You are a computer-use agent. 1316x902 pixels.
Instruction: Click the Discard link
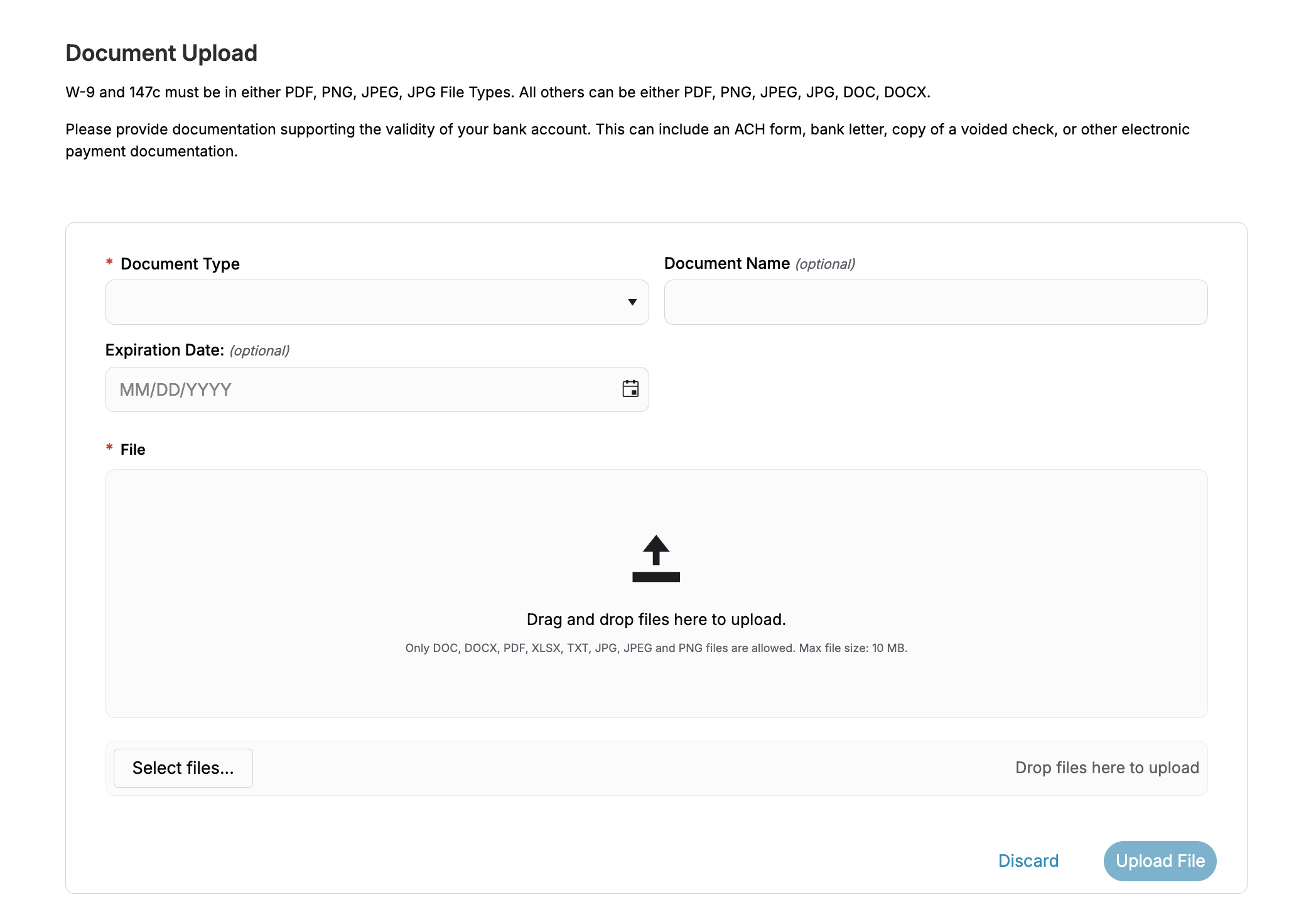coord(1028,861)
